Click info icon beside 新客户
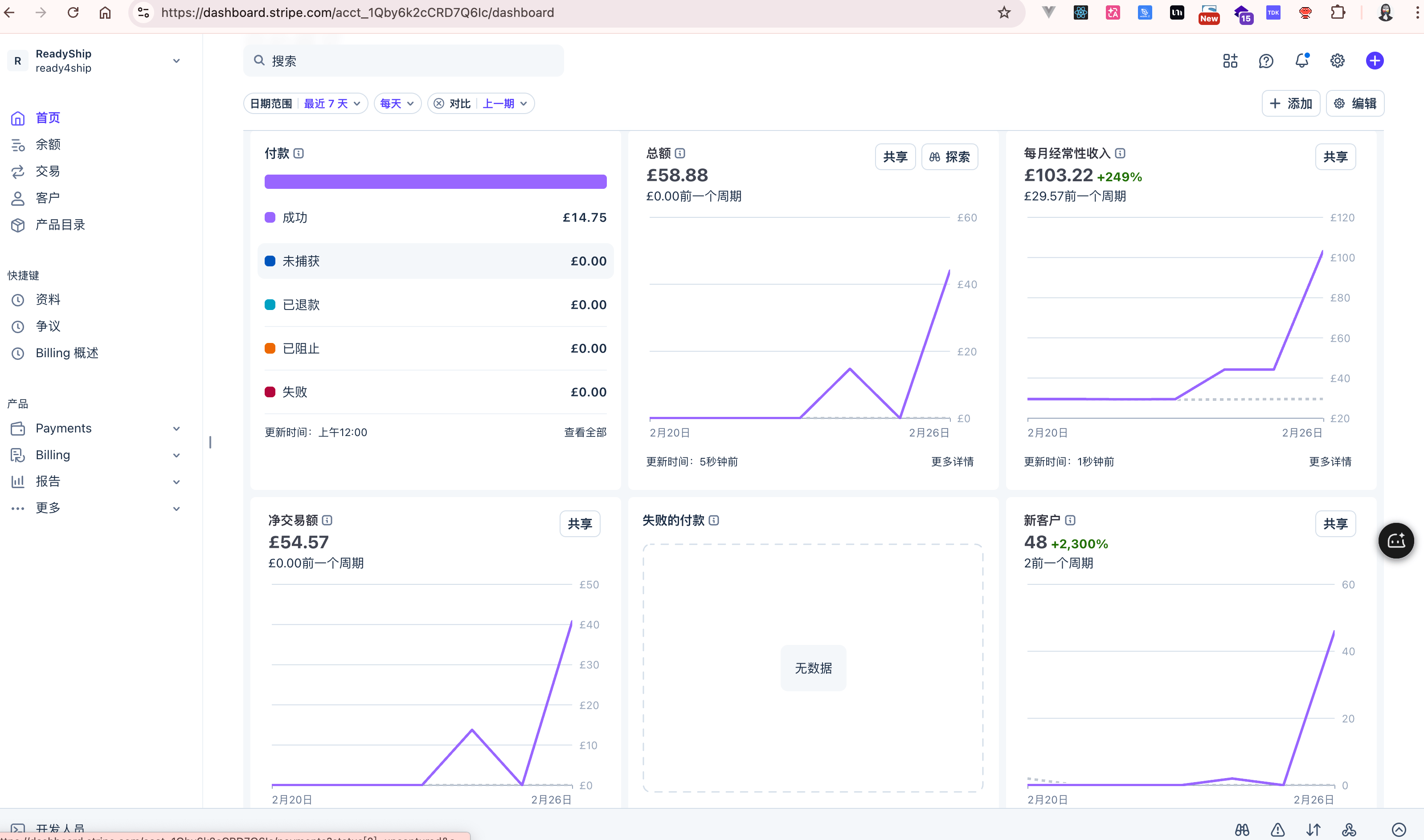 tap(1070, 520)
